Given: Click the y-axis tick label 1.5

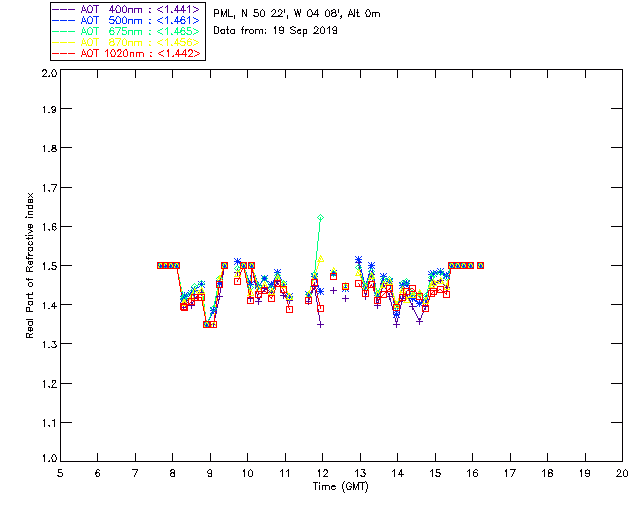Looking at the screenshot, I should (x=49, y=266).
